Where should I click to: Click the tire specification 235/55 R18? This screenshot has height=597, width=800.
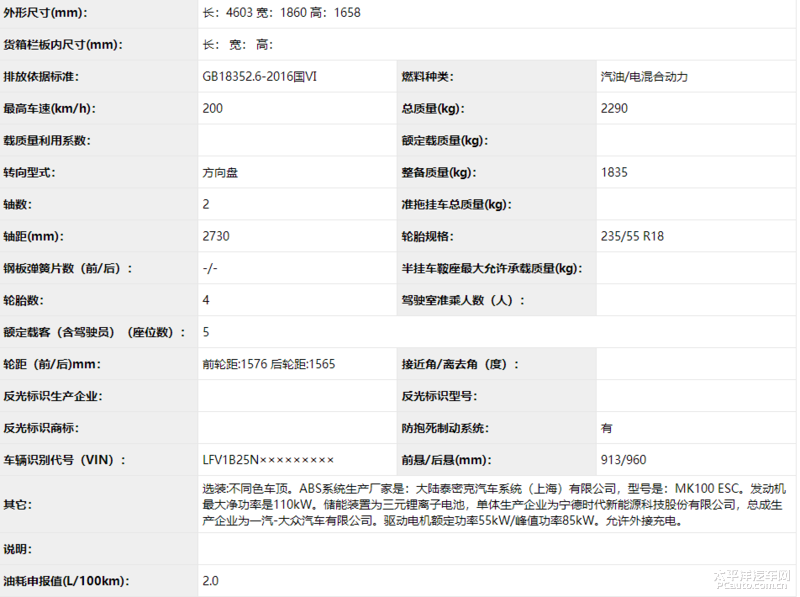tap(632, 236)
